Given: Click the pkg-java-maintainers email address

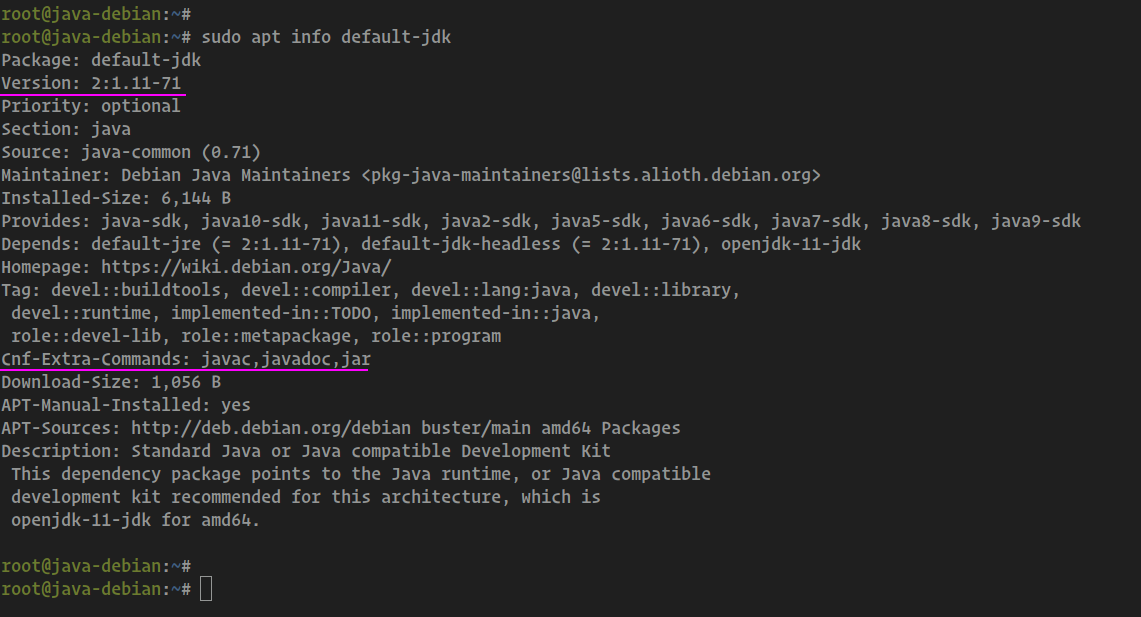Looking at the screenshot, I should (x=591, y=175).
